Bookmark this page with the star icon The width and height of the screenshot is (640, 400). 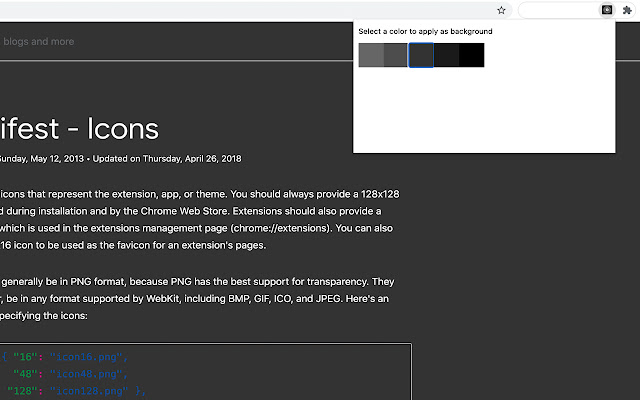coord(501,10)
